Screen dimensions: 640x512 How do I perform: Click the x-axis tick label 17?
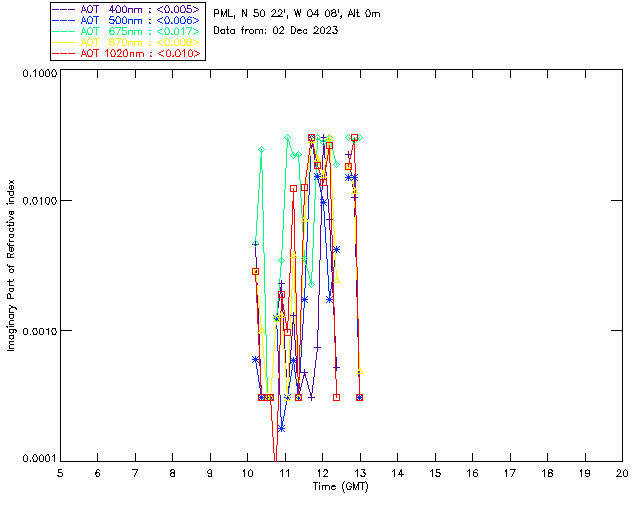510,473
